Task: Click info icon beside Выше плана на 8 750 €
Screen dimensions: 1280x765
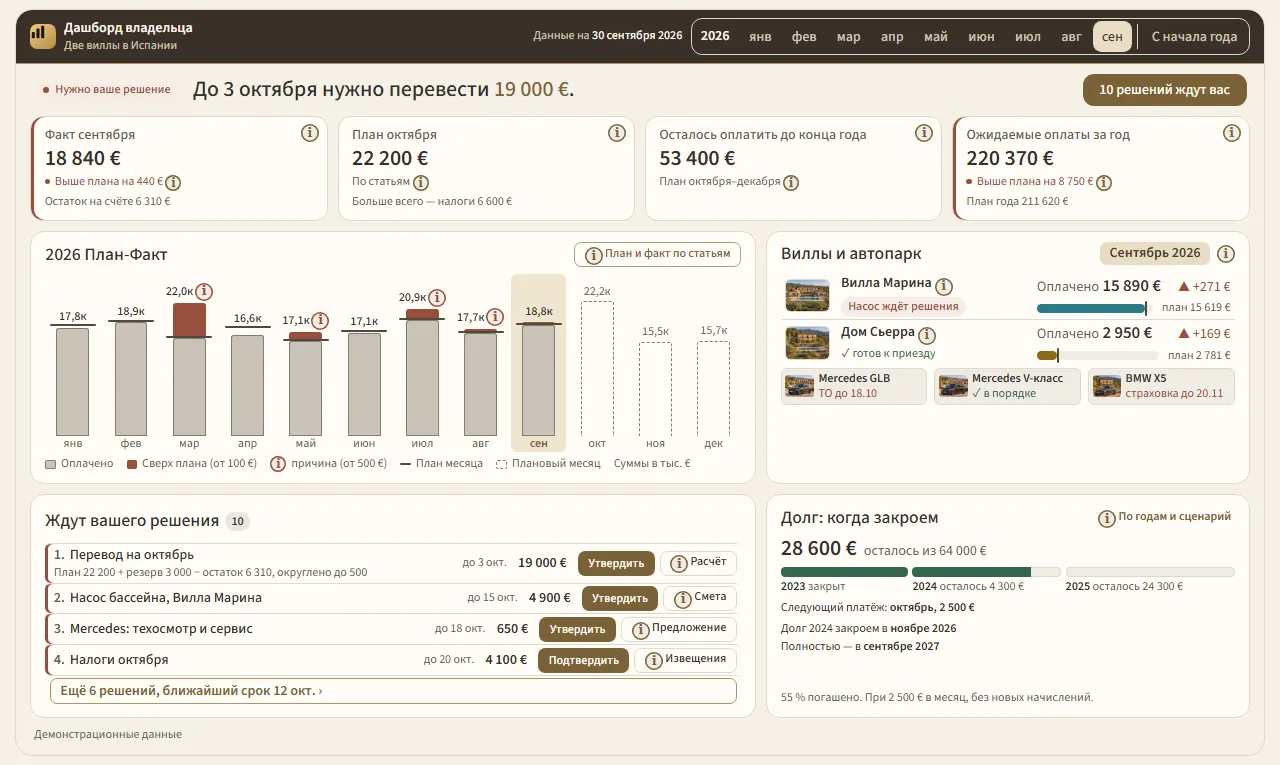Action: 1104,183
